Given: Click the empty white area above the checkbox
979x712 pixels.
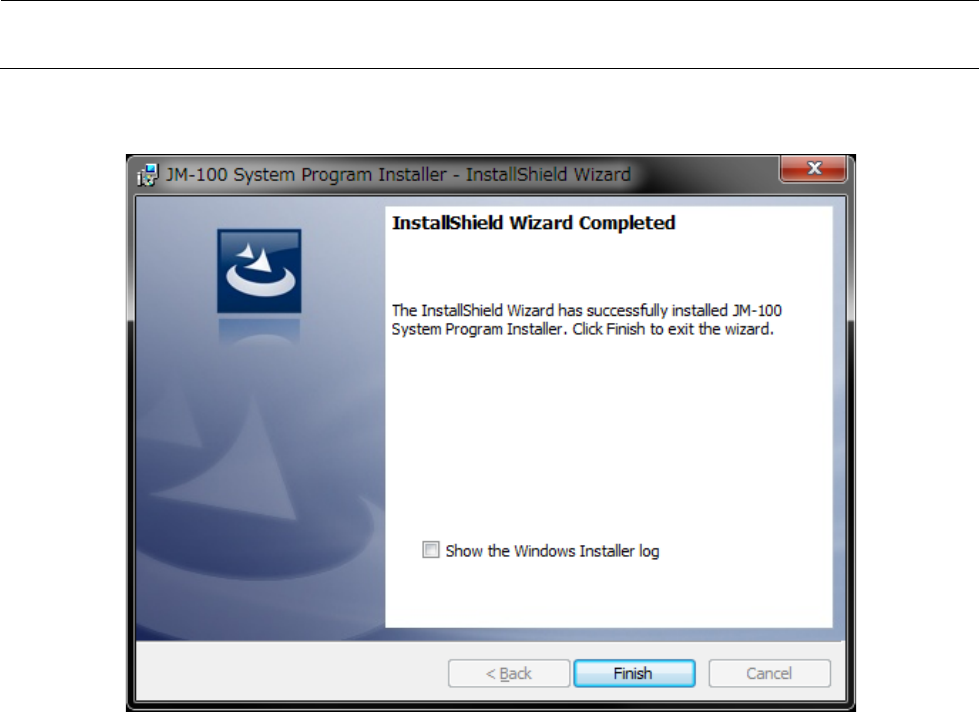Looking at the screenshot, I should [x=609, y=437].
